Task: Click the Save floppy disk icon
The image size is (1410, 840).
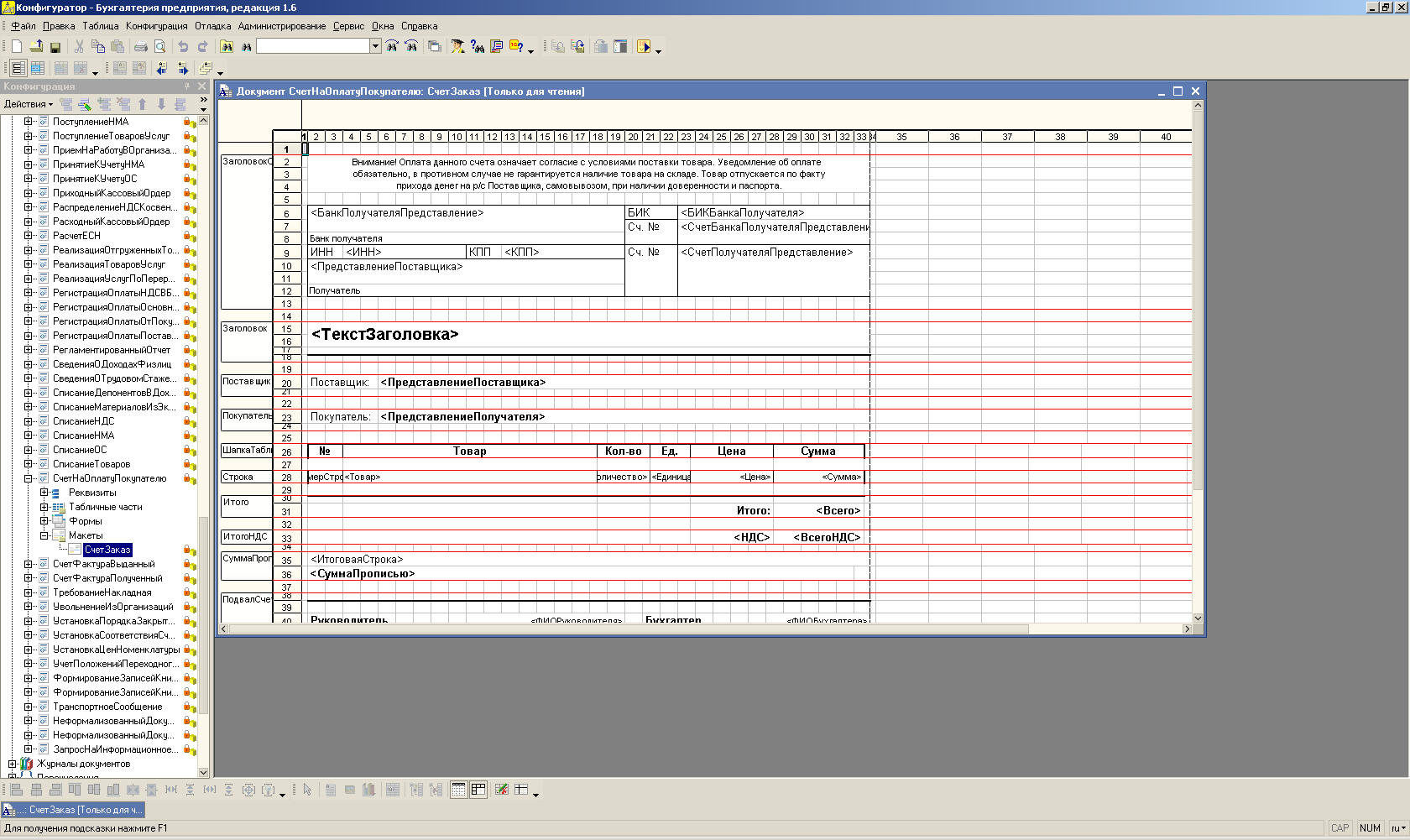Action: [x=55, y=47]
